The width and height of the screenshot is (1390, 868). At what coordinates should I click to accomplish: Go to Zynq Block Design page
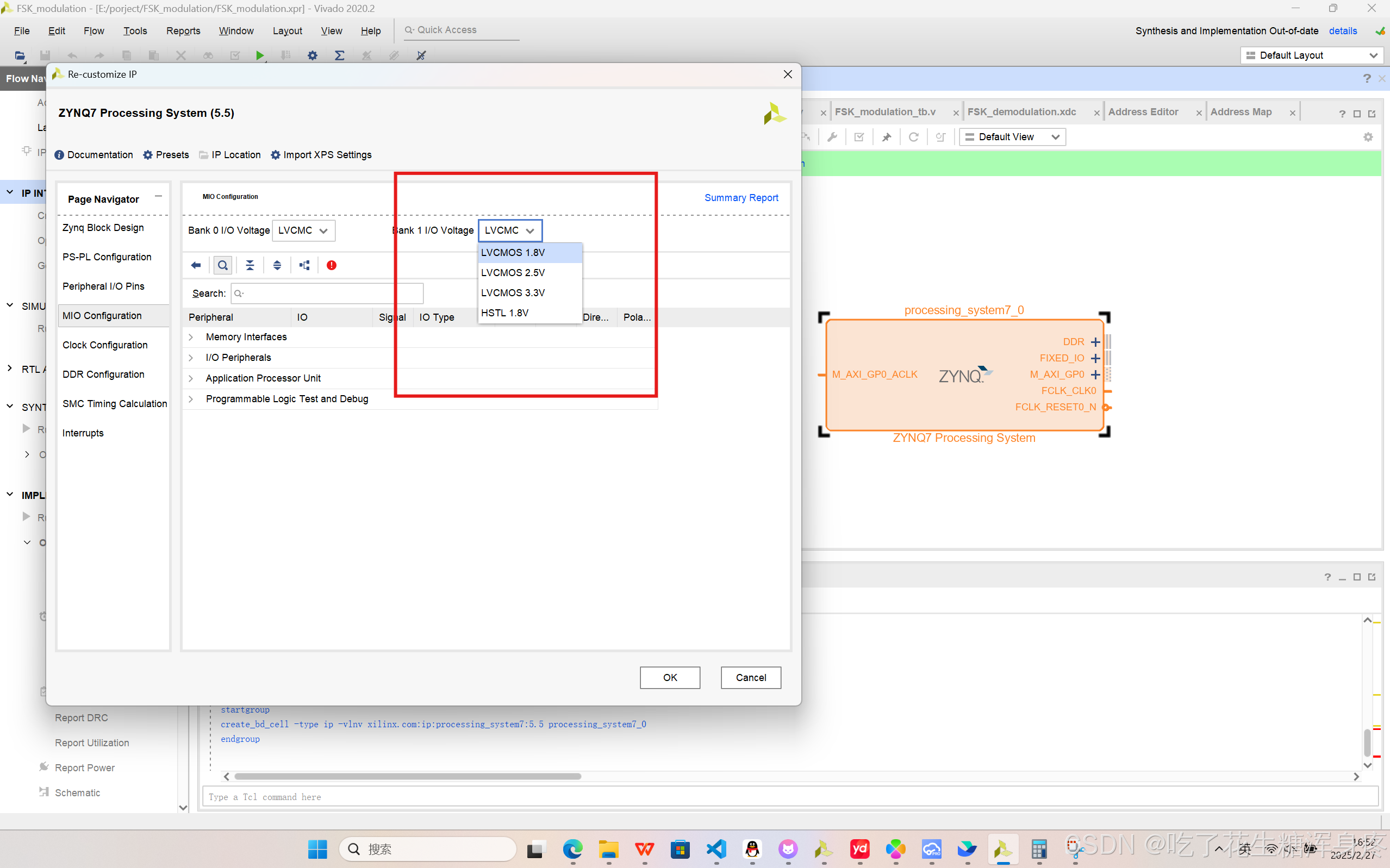pyautogui.click(x=103, y=228)
